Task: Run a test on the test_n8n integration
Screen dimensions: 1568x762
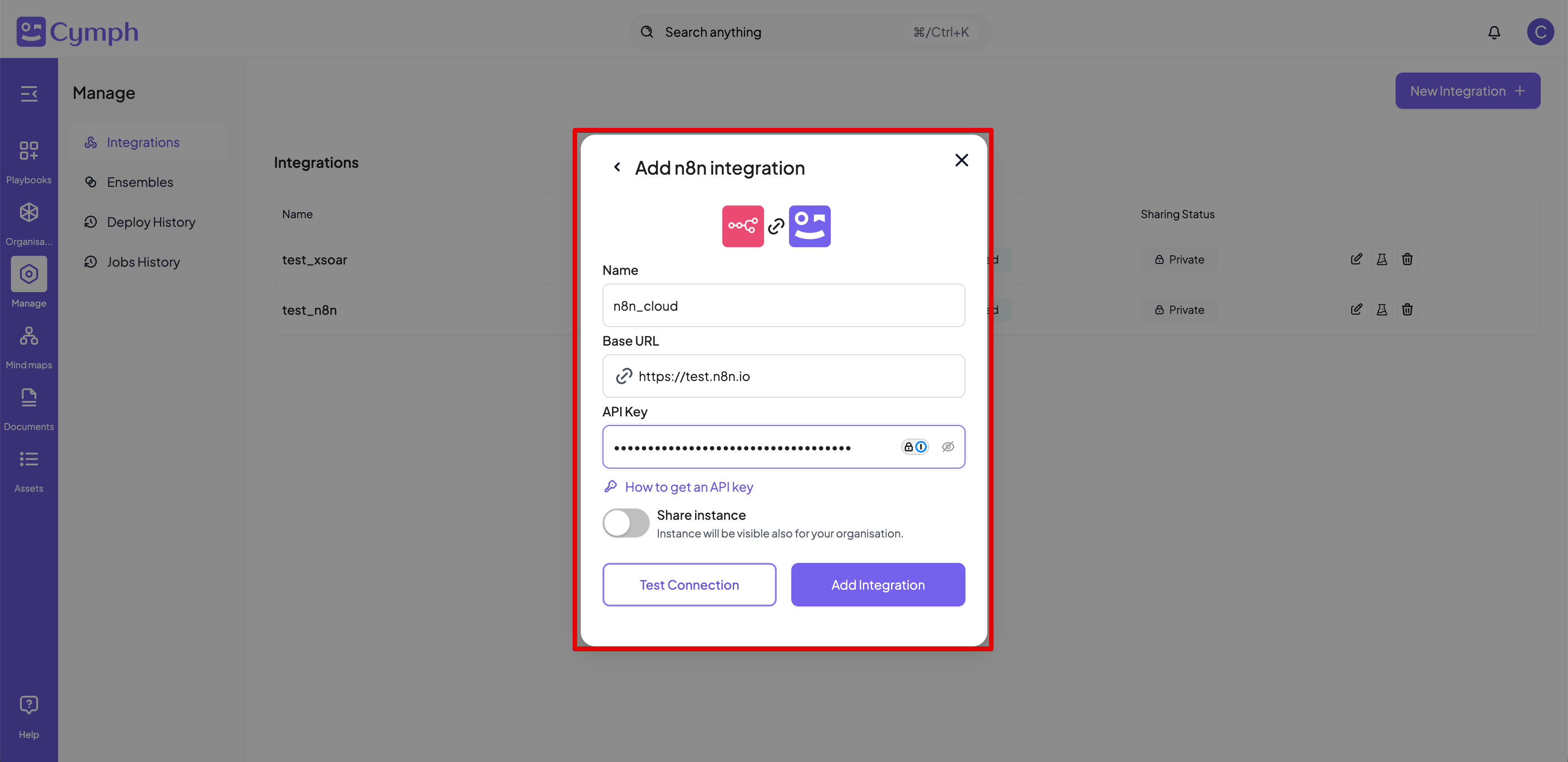Action: 1382,309
